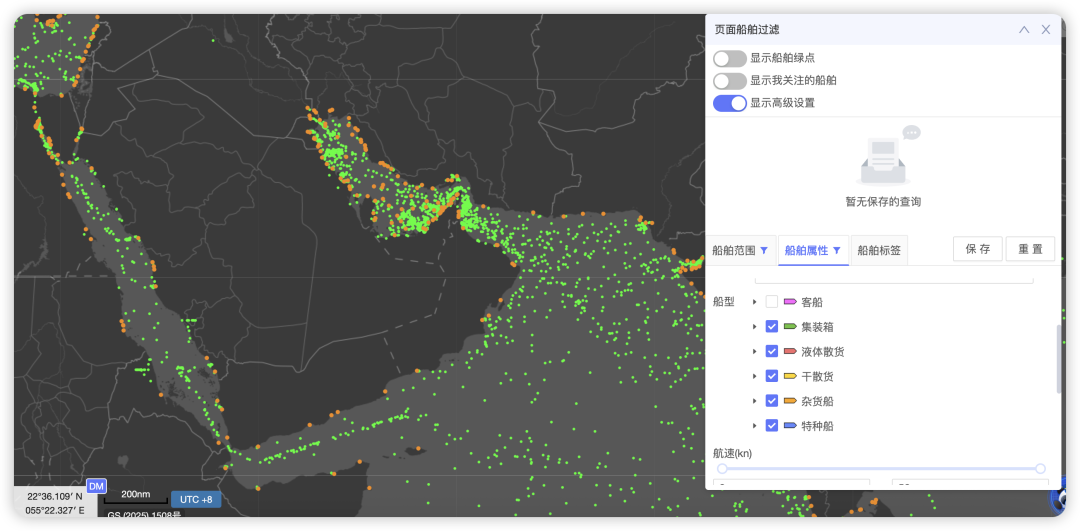Image resolution: width=1080 pixels, height=531 pixels.
Task: Click the 22°36.109′ N latitude readout
Action: [55, 496]
